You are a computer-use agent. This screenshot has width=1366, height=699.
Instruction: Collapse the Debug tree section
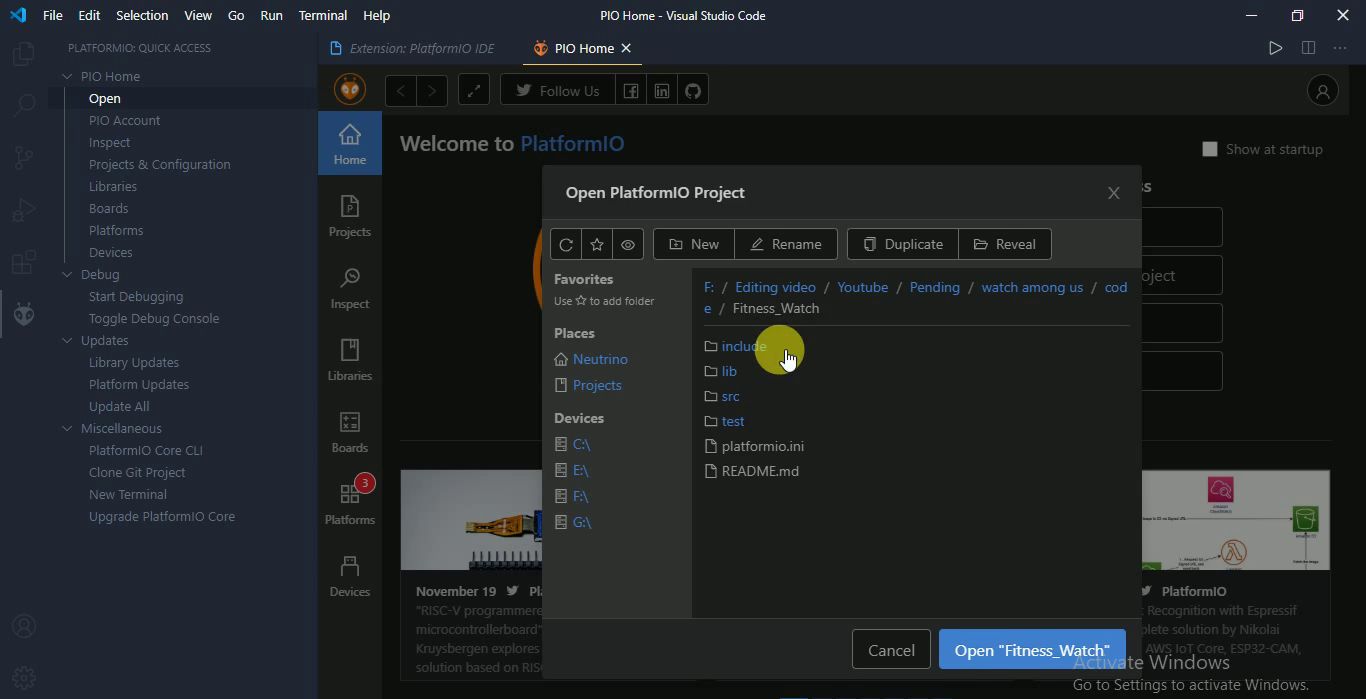68,274
